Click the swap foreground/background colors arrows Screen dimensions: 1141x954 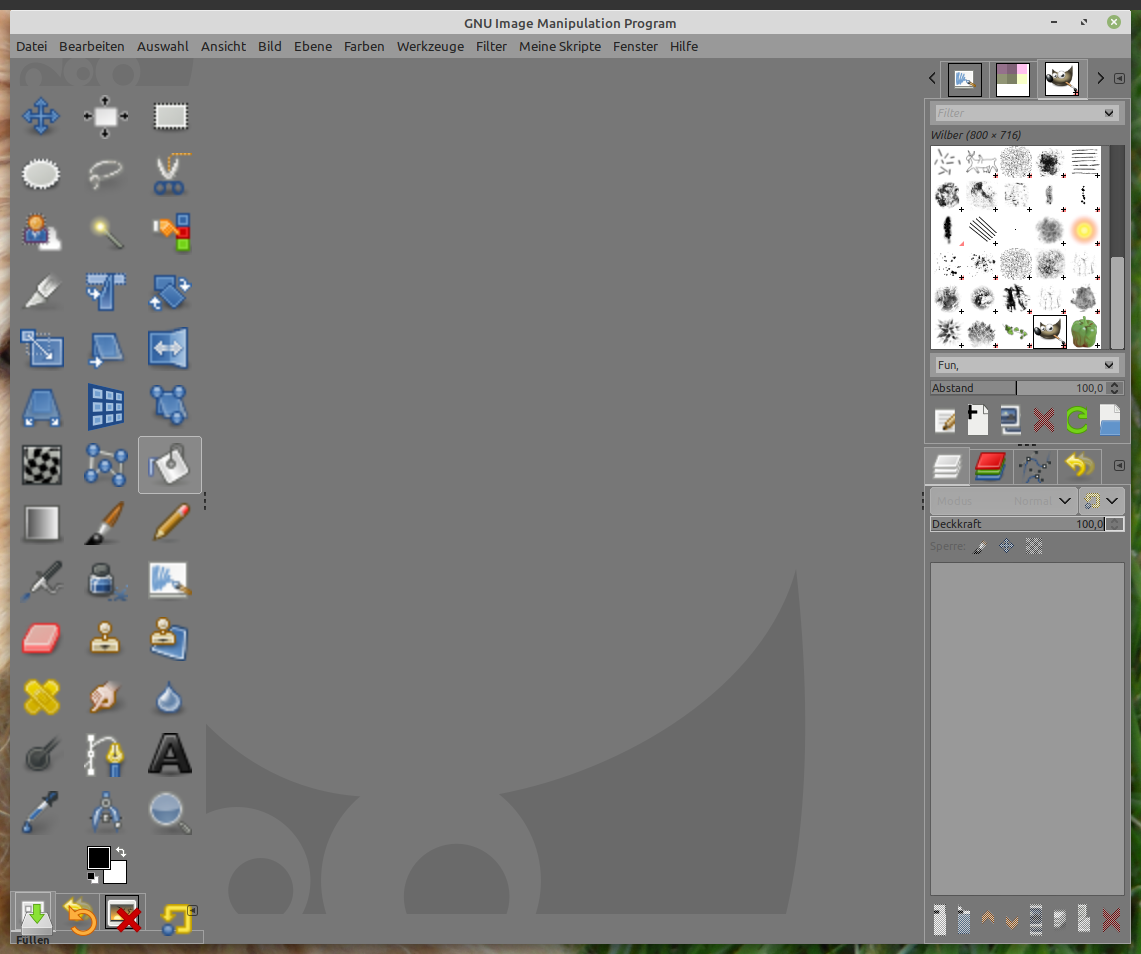121,852
